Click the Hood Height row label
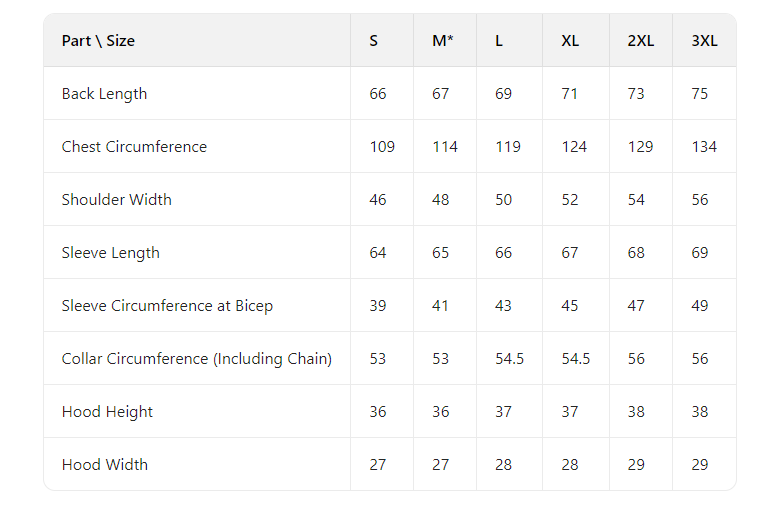Viewport: 766px width, 505px height. pyautogui.click(x=107, y=412)
